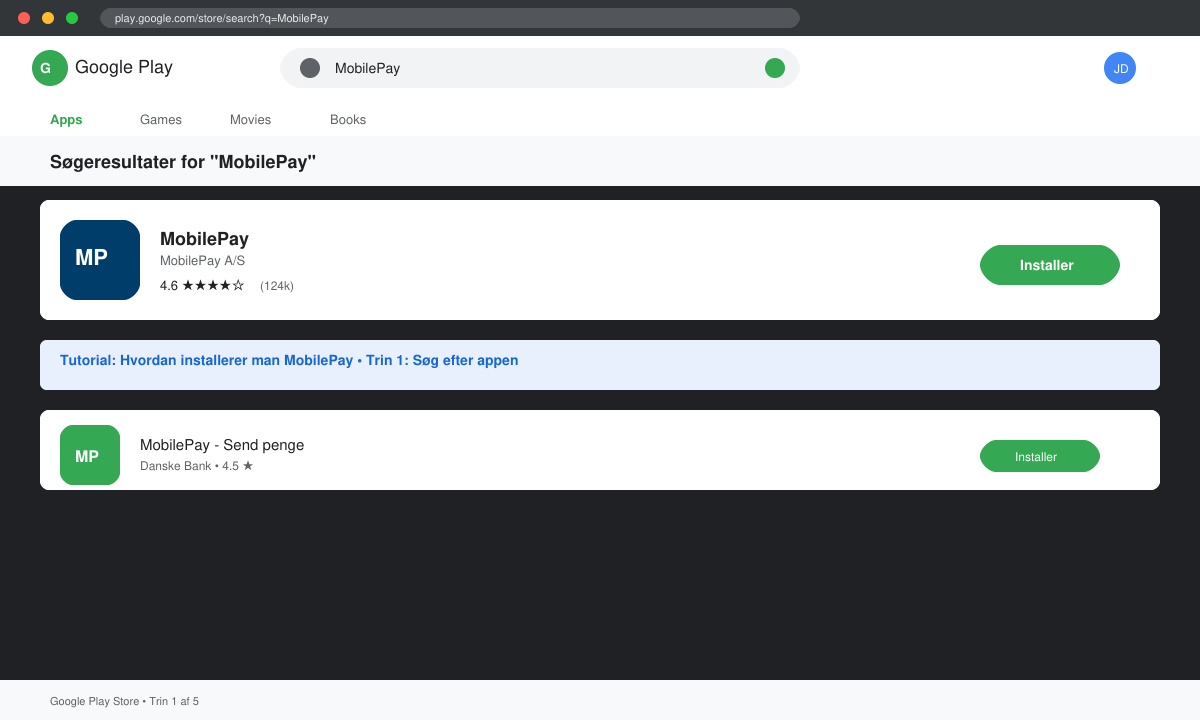Click the MobilePay search input field
This screenshot has height=720, width=1200.
click(x=540, y=68)
